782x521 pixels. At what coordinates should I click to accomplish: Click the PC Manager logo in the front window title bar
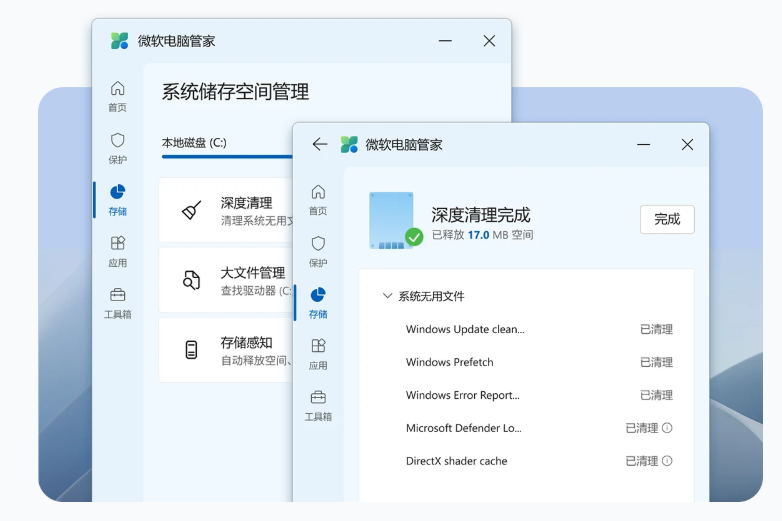[349, 145]
